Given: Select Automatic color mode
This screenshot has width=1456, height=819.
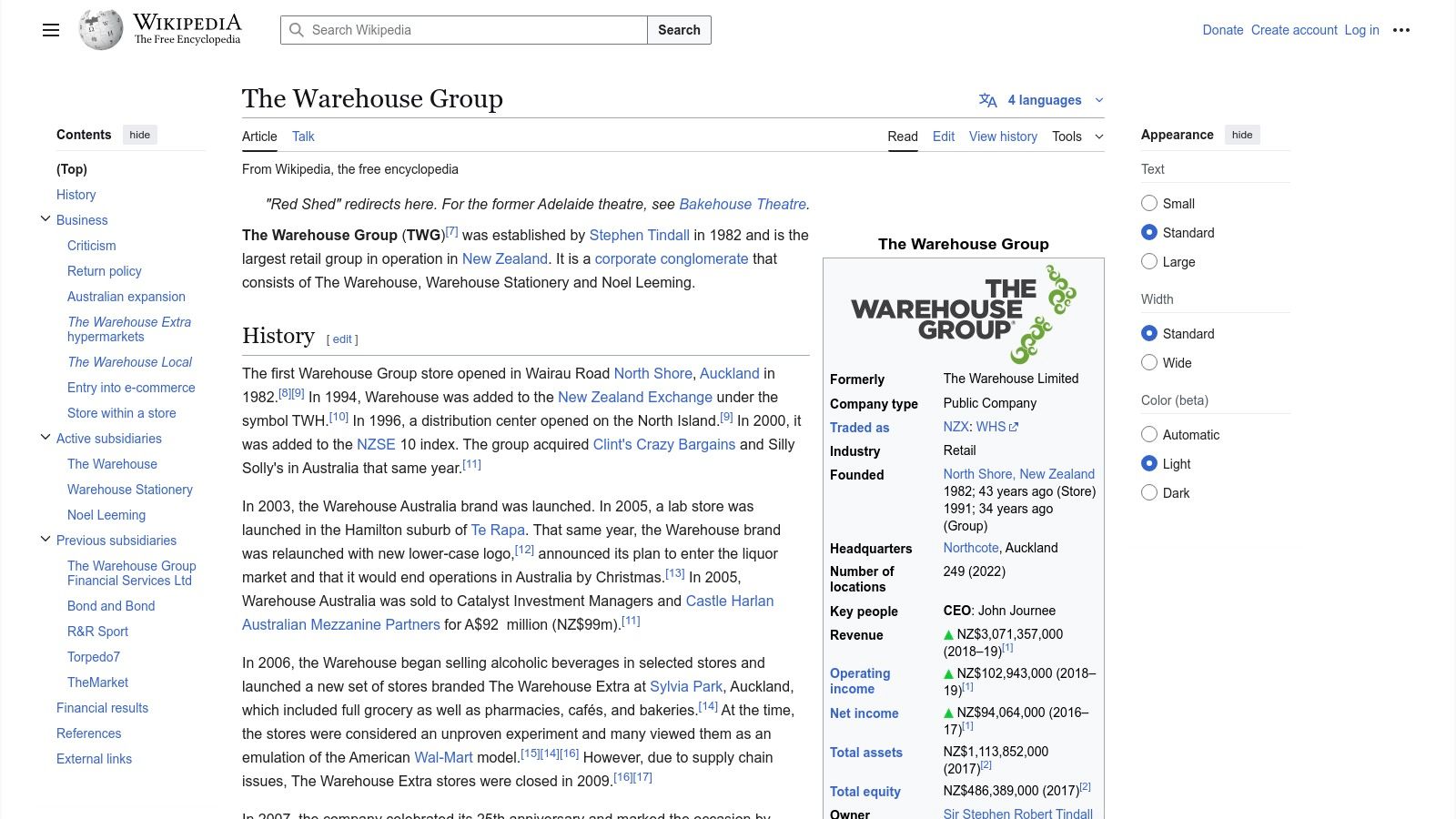Looking at the screenshot, I should pos(1149,434).
